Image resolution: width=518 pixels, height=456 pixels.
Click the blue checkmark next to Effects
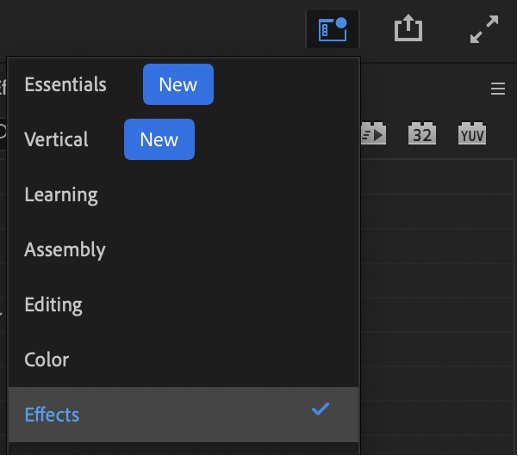coord(320,409)
